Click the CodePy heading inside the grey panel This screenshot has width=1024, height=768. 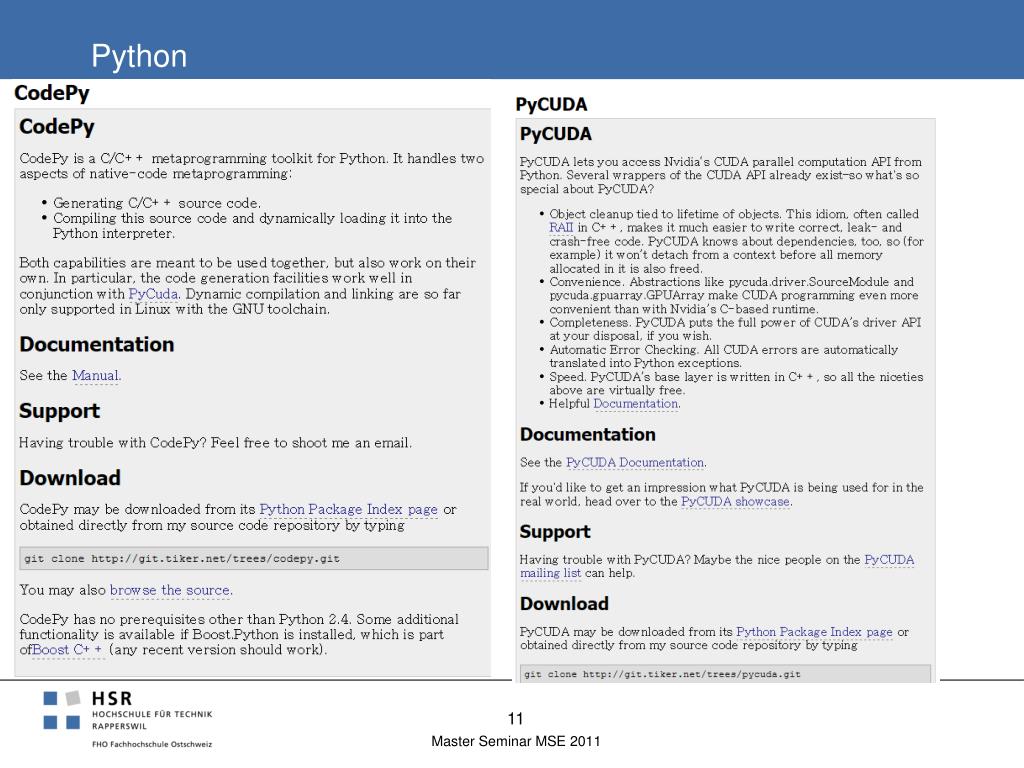click(57, 127)
